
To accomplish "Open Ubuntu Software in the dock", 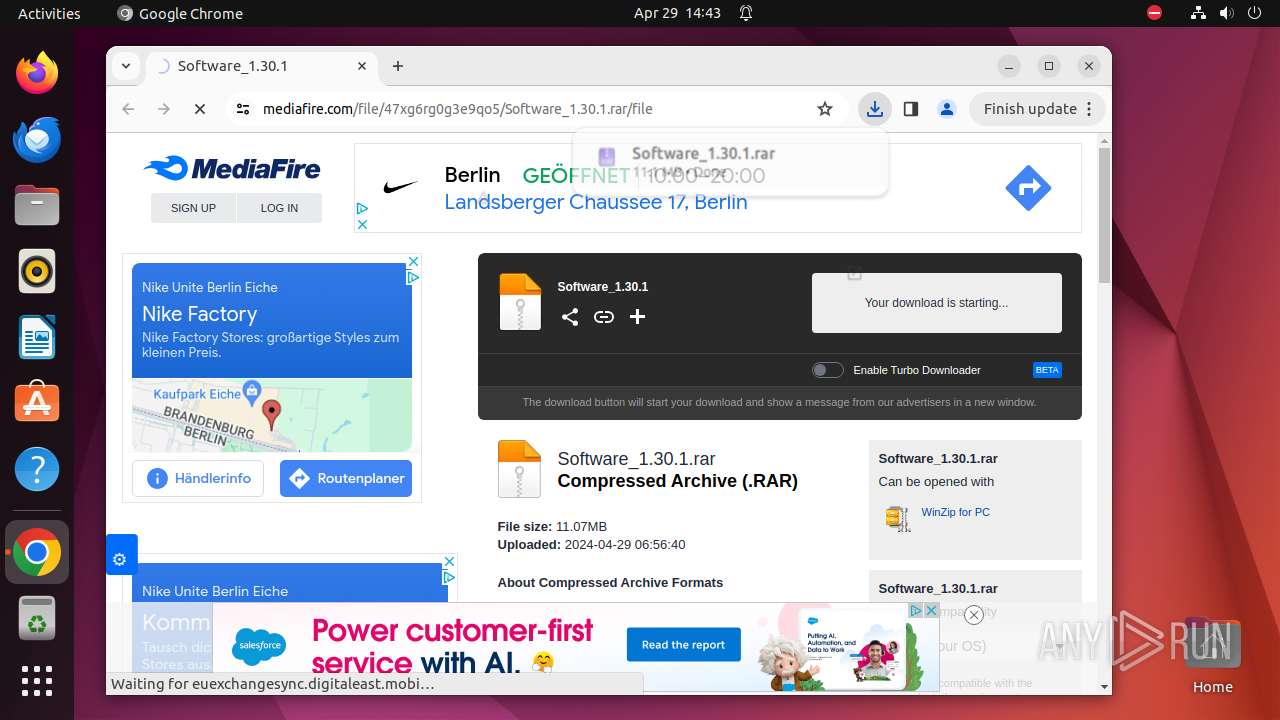I will 37,403.
